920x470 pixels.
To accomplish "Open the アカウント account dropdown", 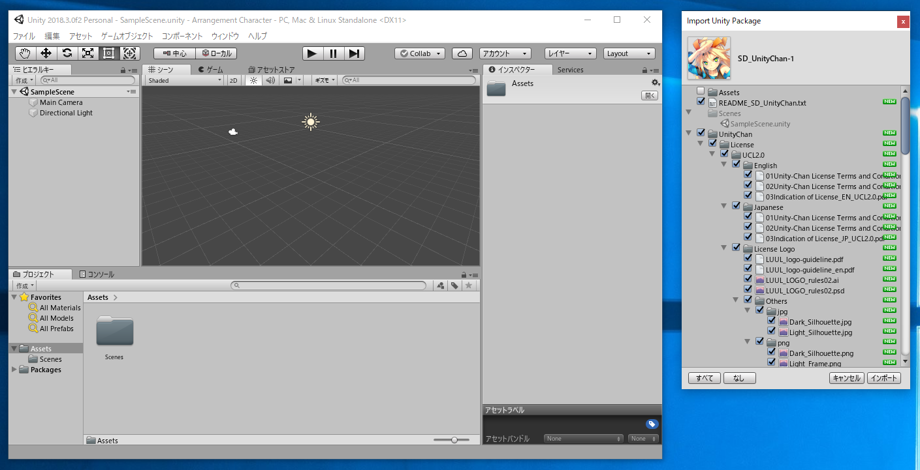I will [505, 53].
